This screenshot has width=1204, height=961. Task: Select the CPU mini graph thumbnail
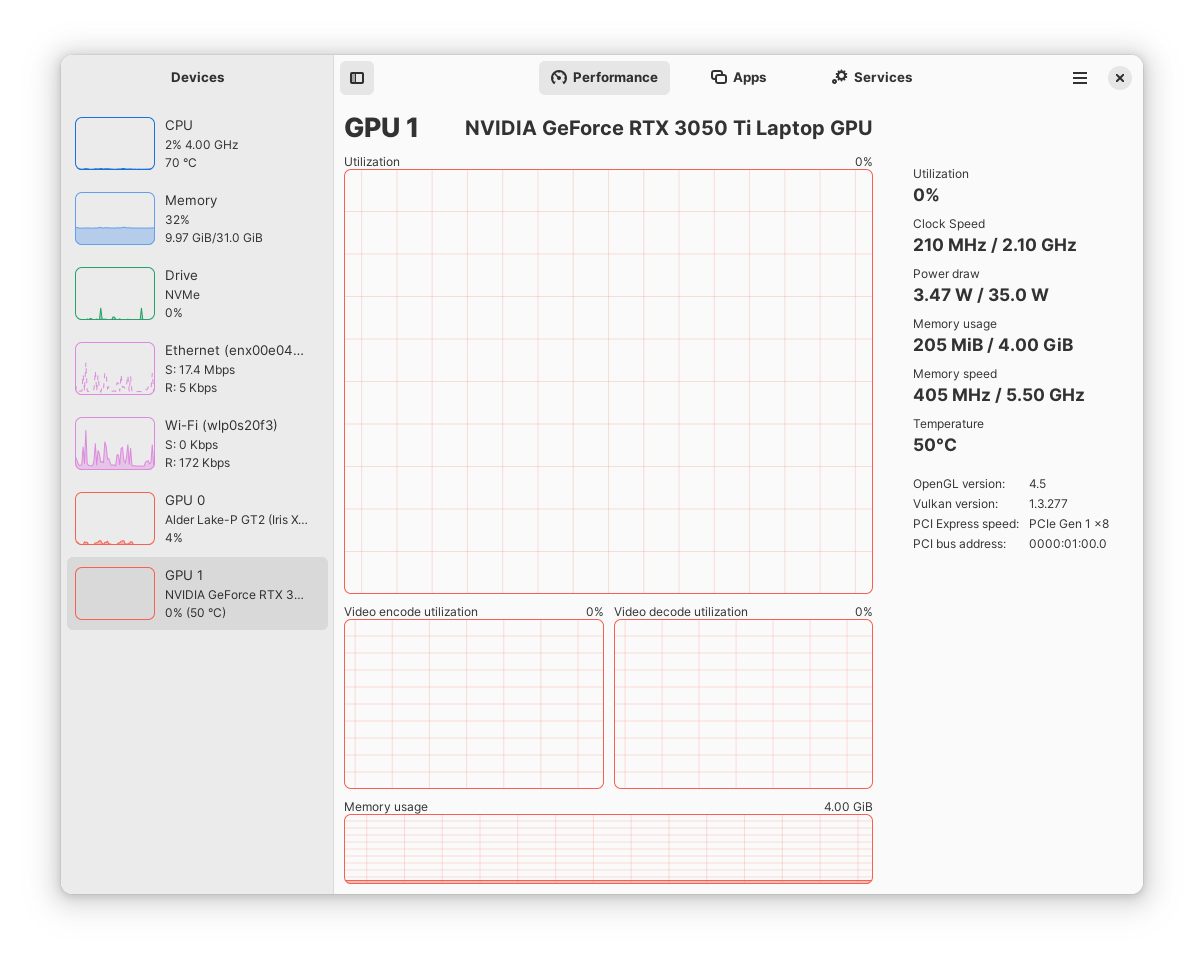(x=115, y=144)
